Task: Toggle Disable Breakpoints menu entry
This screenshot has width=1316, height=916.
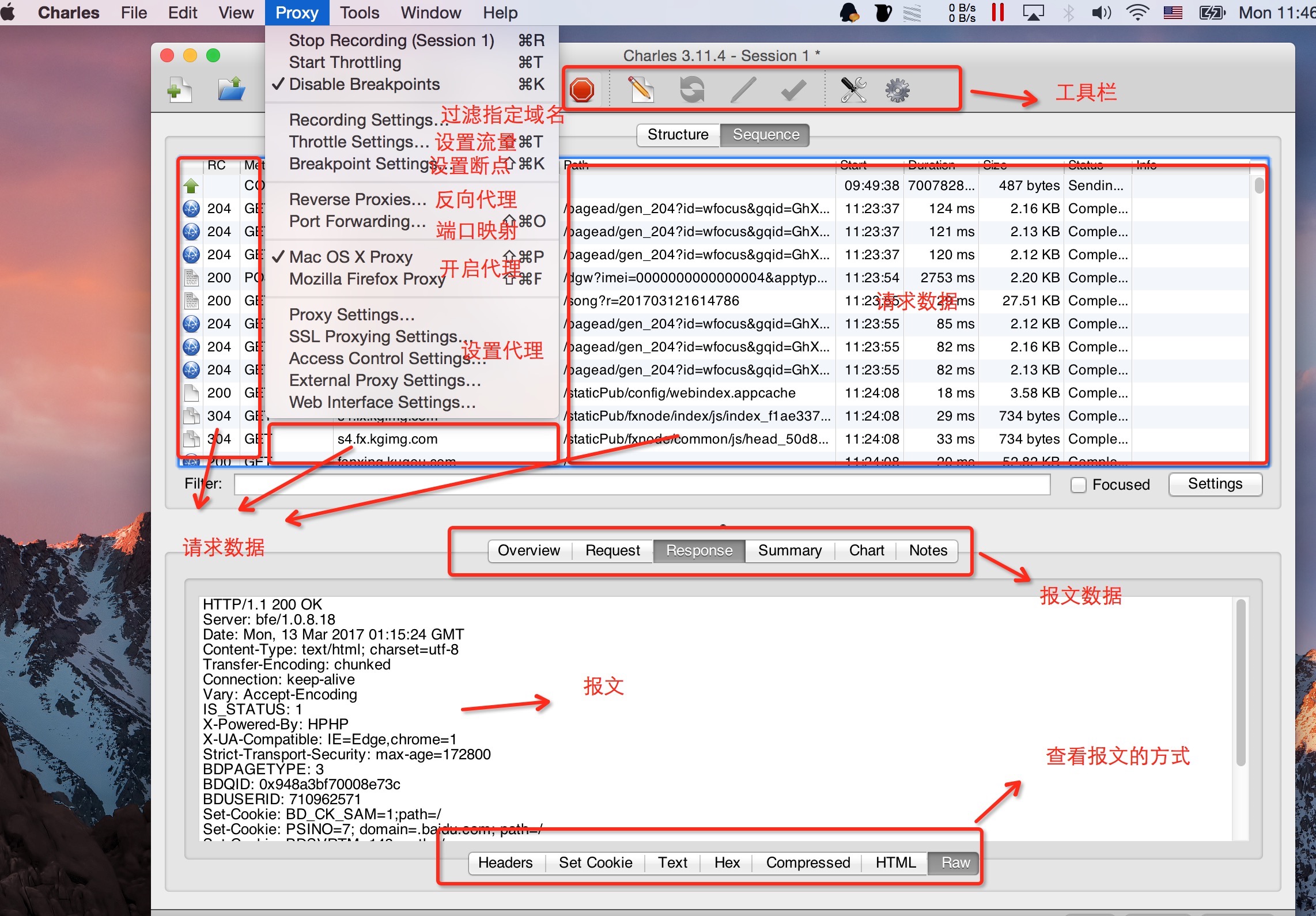Action: pyautogui.click(x=364, y=84)
